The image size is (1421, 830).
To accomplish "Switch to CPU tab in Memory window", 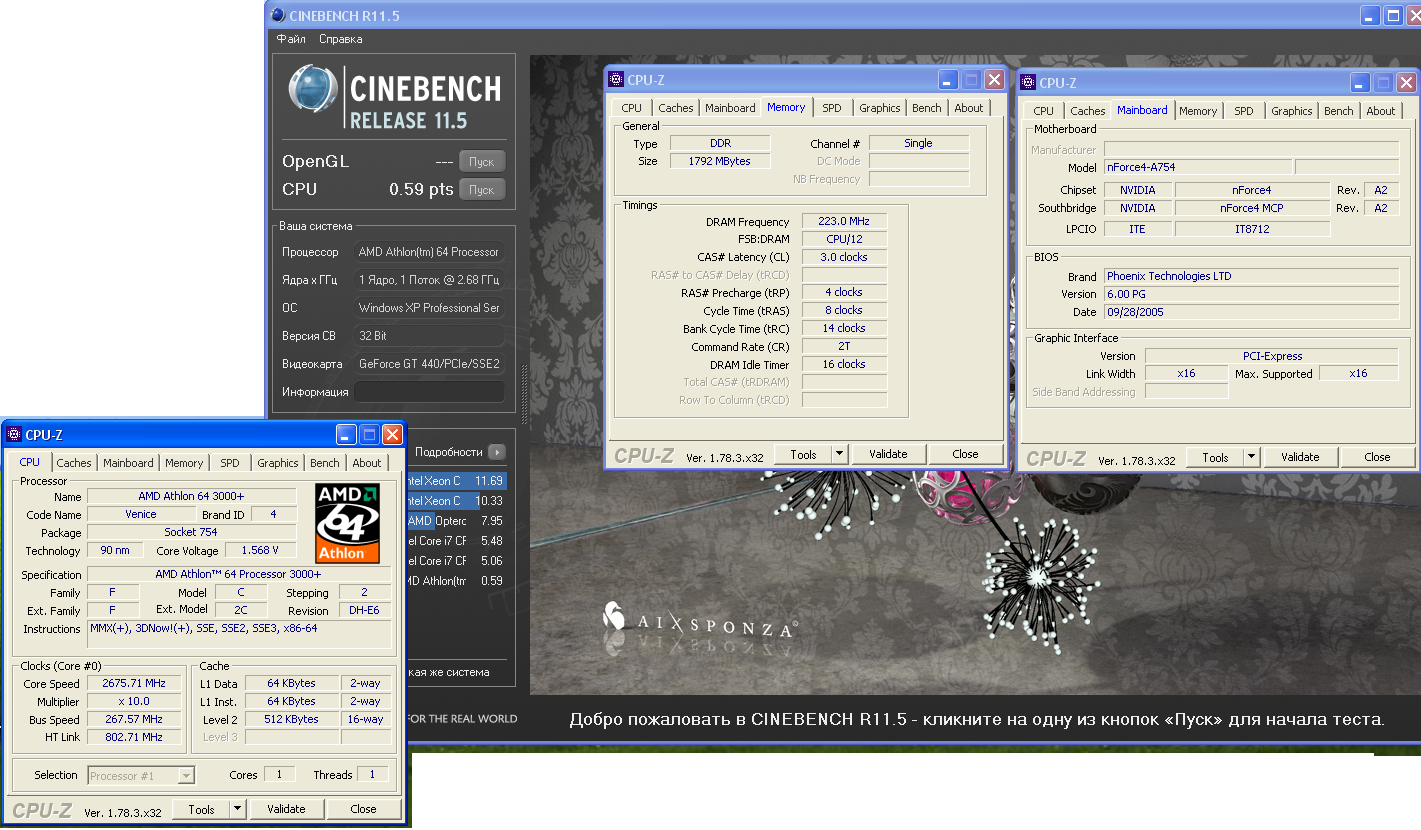I will (x=632, y=108).
